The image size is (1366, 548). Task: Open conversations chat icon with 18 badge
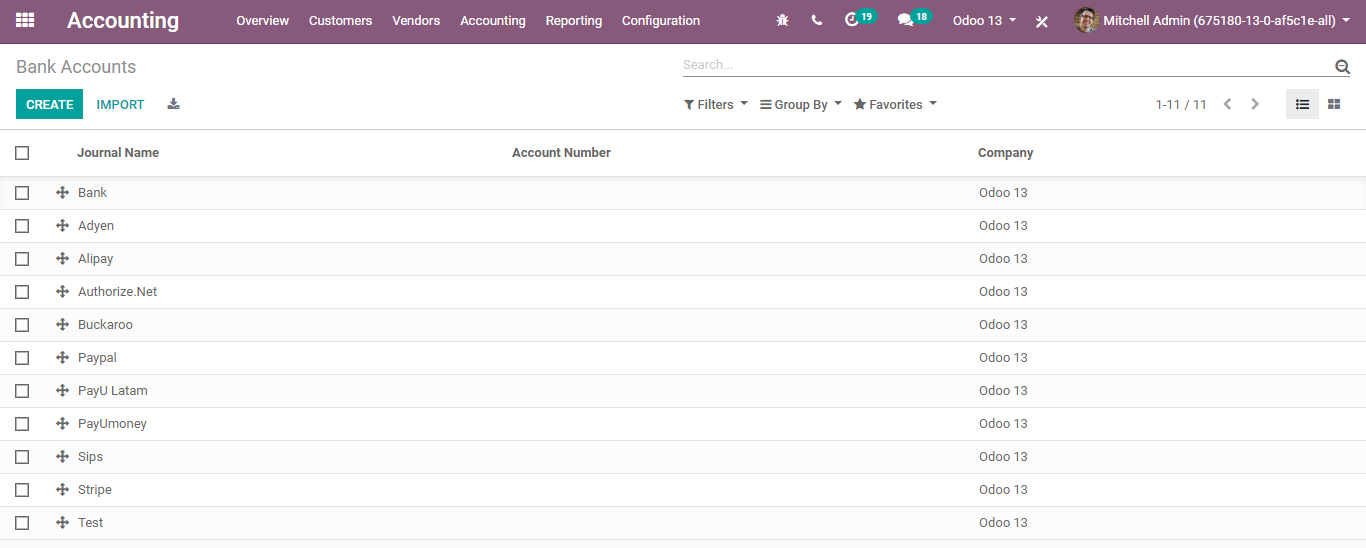click(x=913, y=19)
